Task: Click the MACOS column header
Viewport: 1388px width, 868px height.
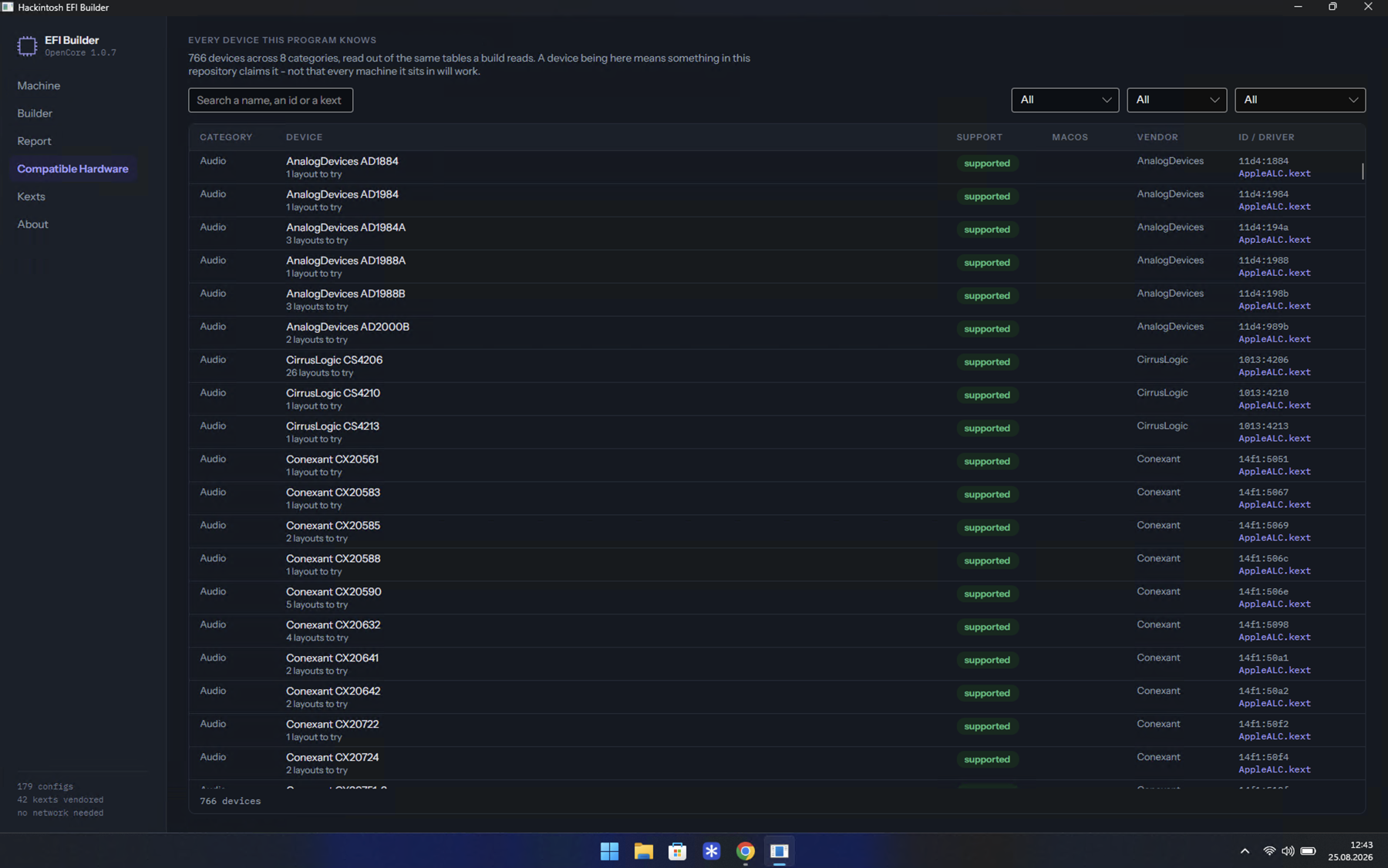Action: [x=1070, y=137]
